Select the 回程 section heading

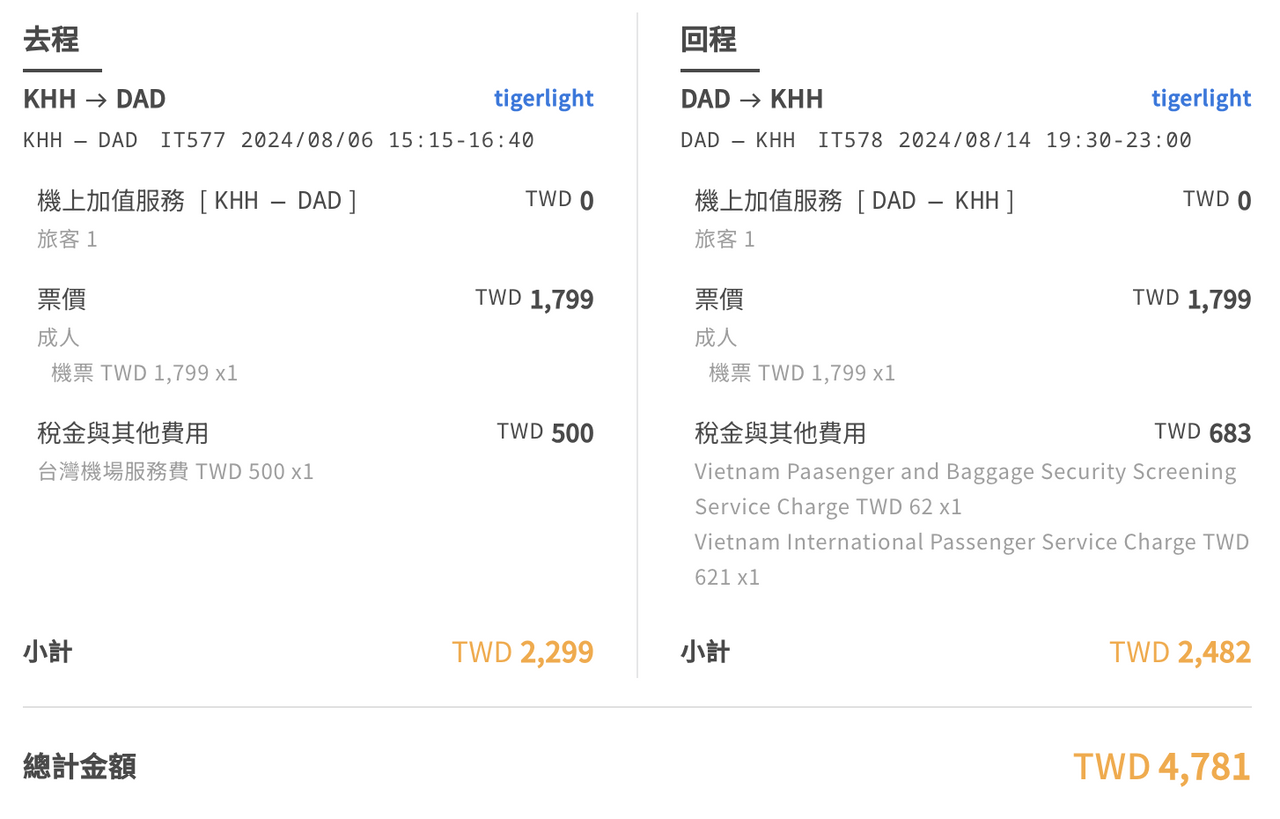(708, 40)
